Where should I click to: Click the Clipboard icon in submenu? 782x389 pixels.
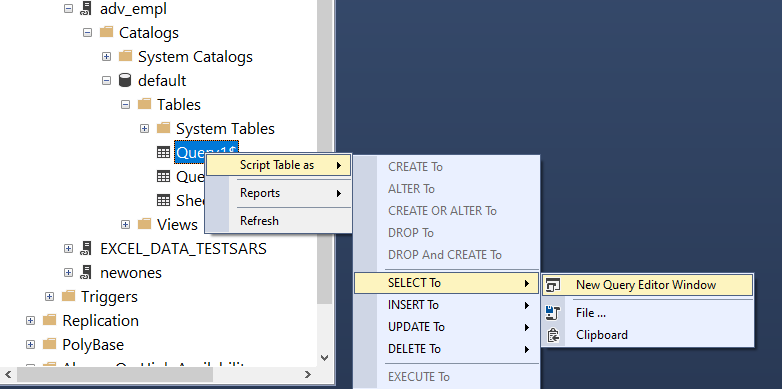[554, 335]
